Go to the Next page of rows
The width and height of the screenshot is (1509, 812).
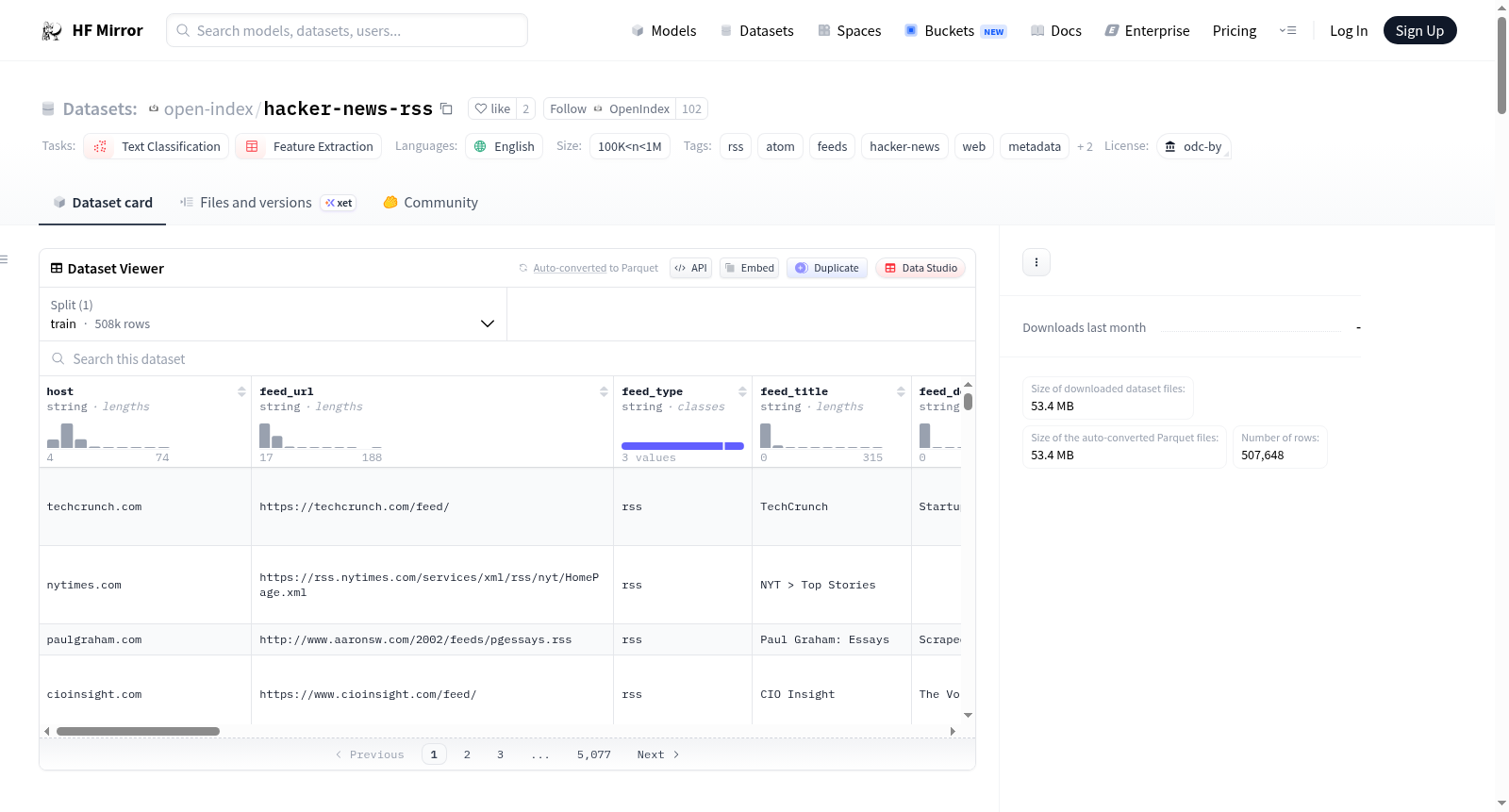tap(658, 754)
